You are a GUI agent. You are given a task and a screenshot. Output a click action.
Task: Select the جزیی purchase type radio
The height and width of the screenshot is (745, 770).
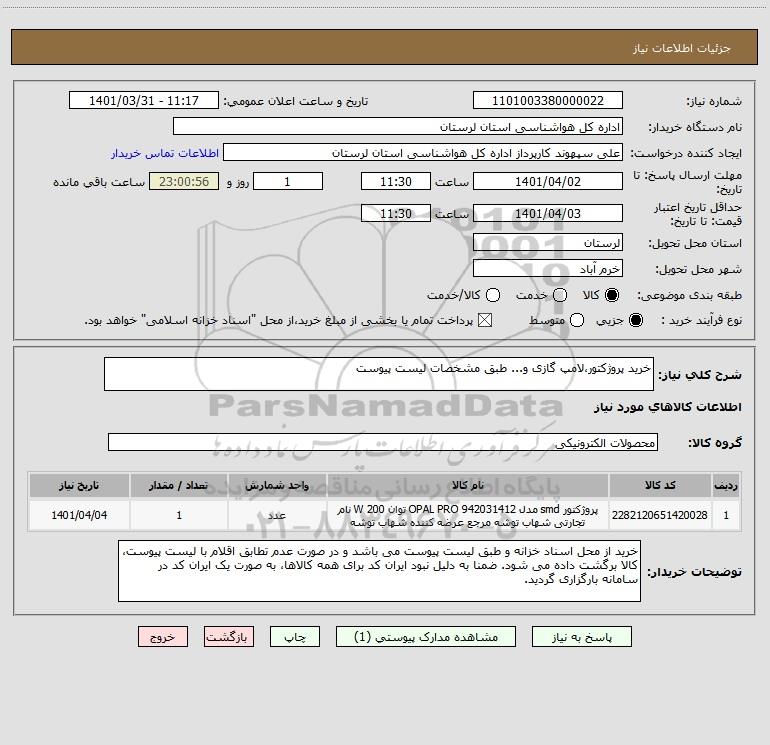point(635,321)
